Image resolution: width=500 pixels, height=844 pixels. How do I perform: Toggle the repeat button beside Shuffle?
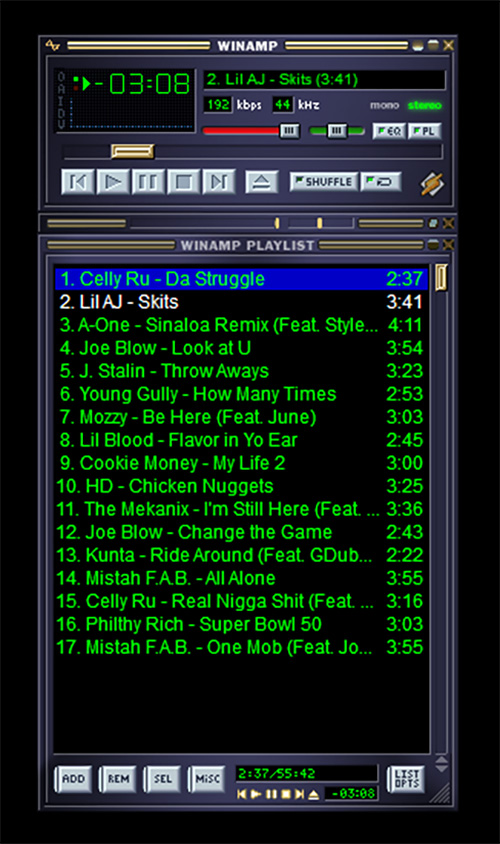point(382,181)
